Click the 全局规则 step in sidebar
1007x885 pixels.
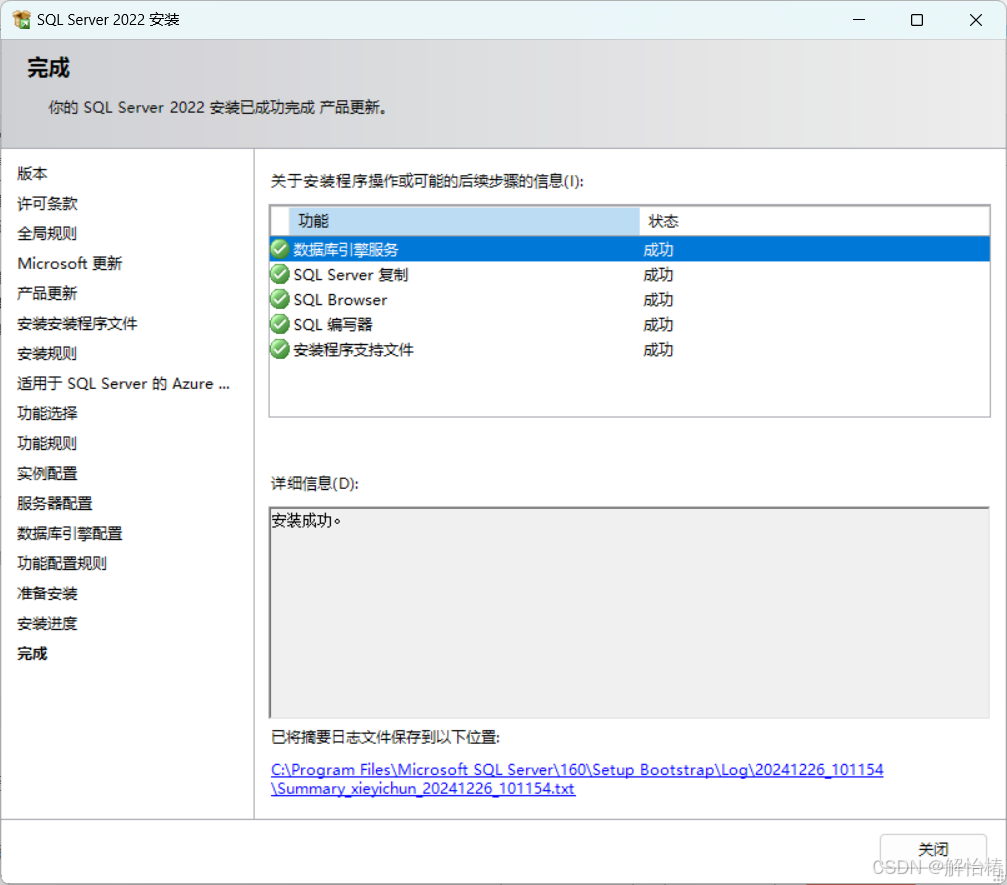tap(47, 233)
